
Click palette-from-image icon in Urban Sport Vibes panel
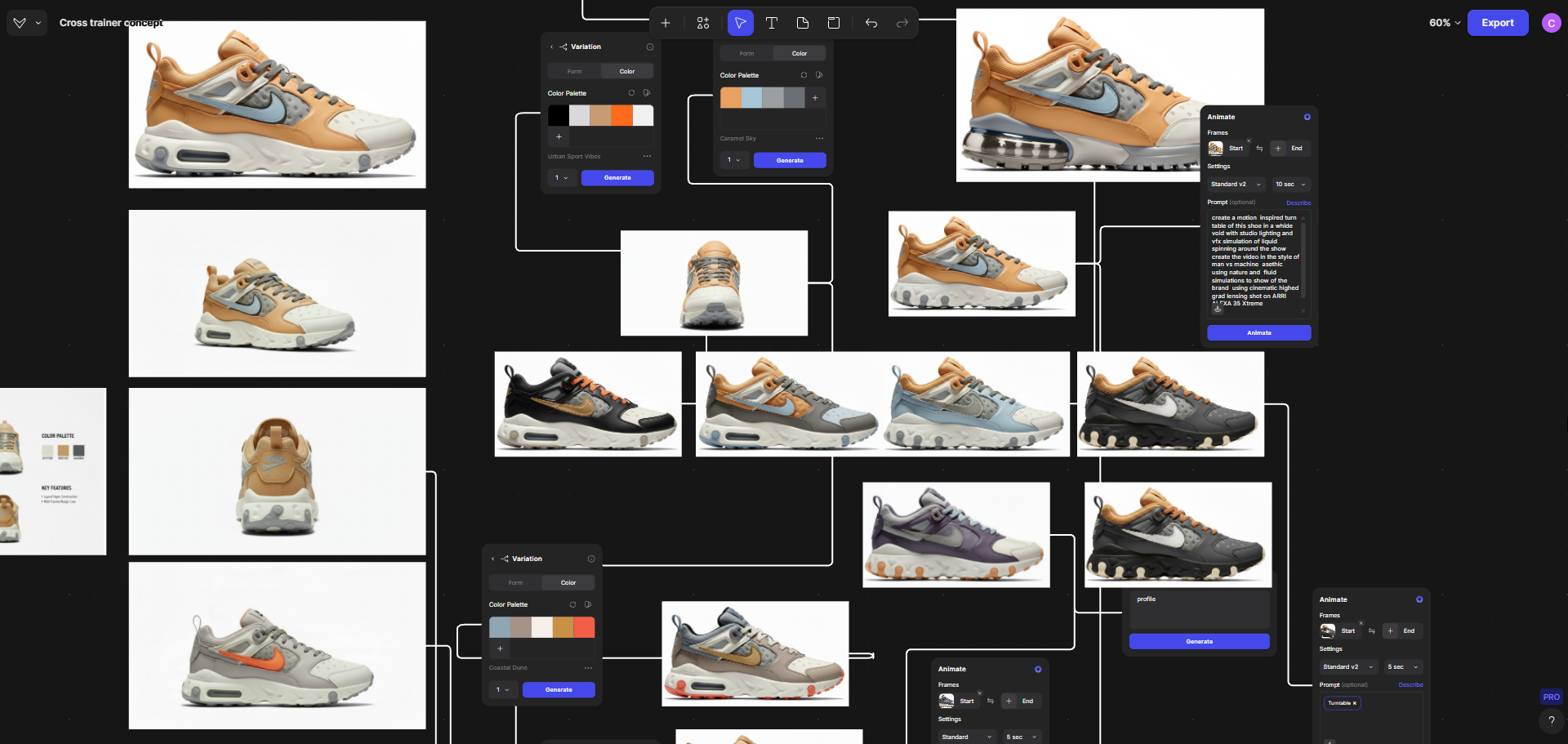647,93
